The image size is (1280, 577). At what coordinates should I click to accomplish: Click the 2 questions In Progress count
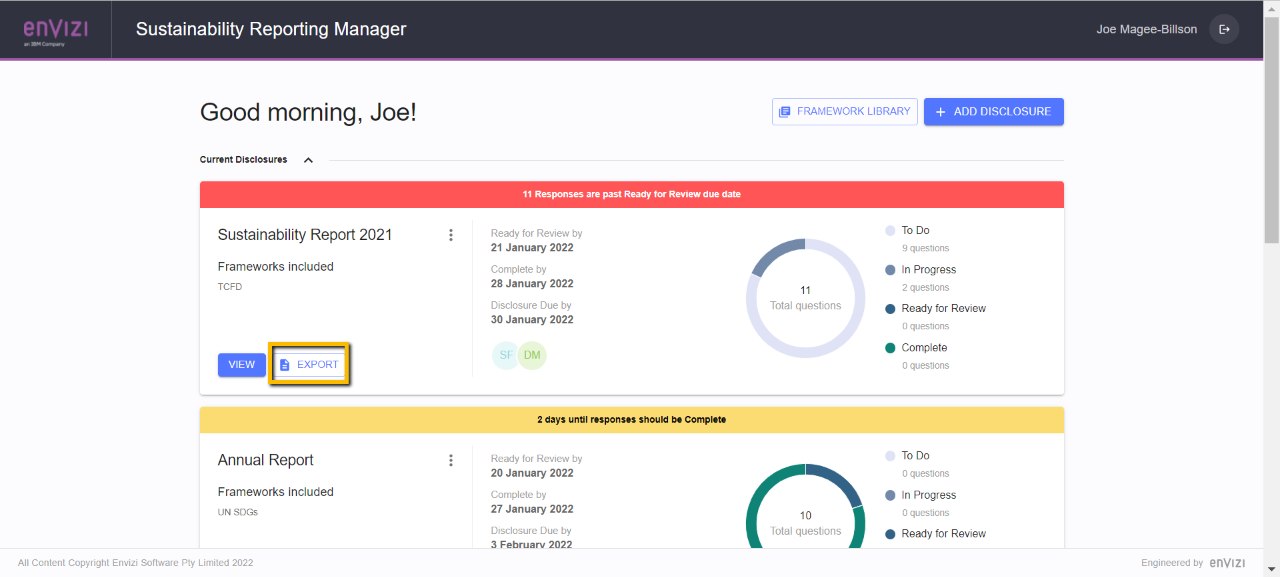(x=926, y=288)
